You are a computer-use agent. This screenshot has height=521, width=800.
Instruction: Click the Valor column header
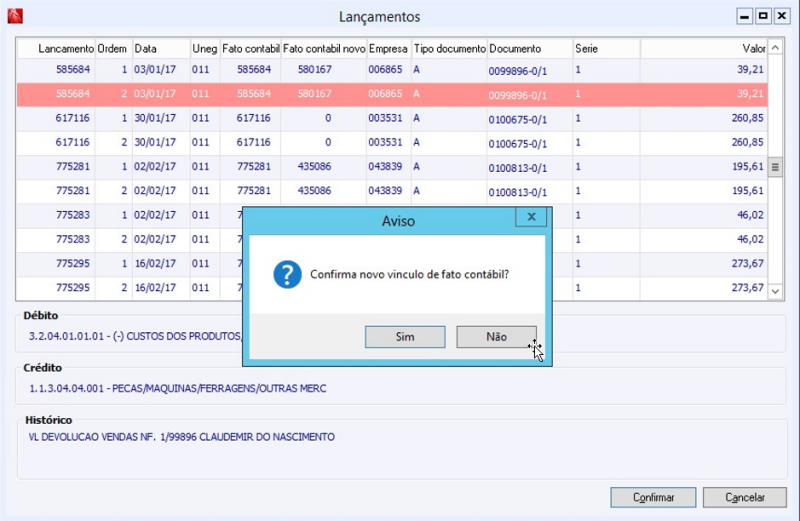point(704,48)
